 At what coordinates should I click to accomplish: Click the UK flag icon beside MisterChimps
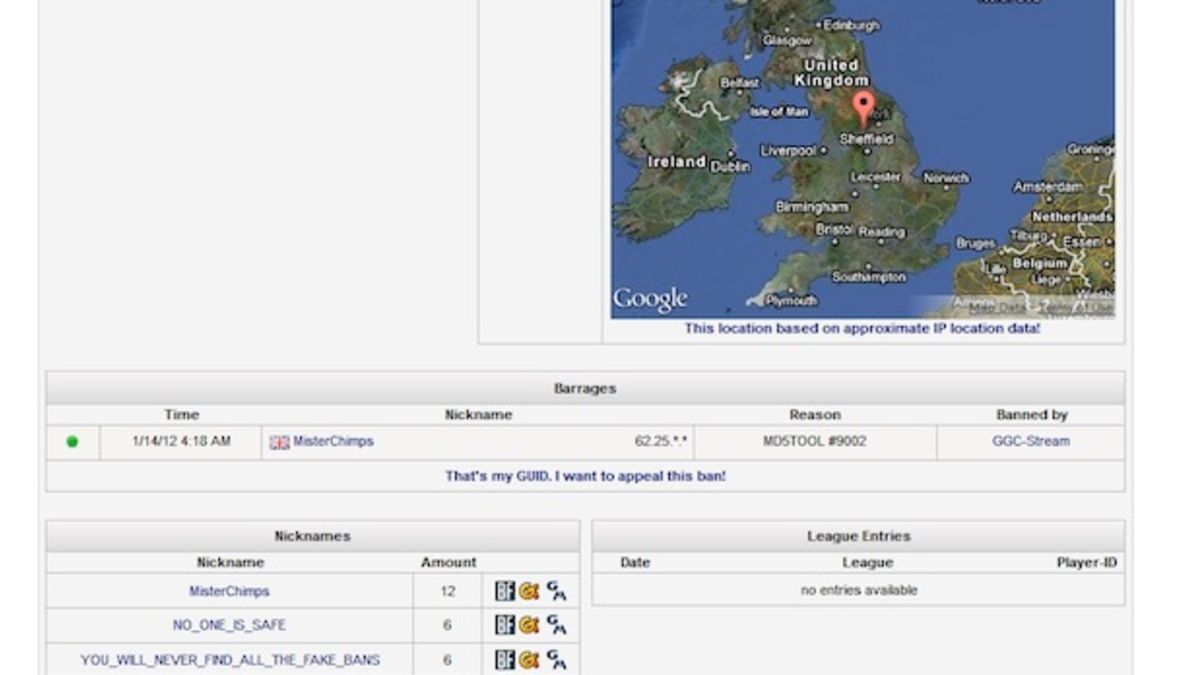pyautogui.click(x=279, y=442)
